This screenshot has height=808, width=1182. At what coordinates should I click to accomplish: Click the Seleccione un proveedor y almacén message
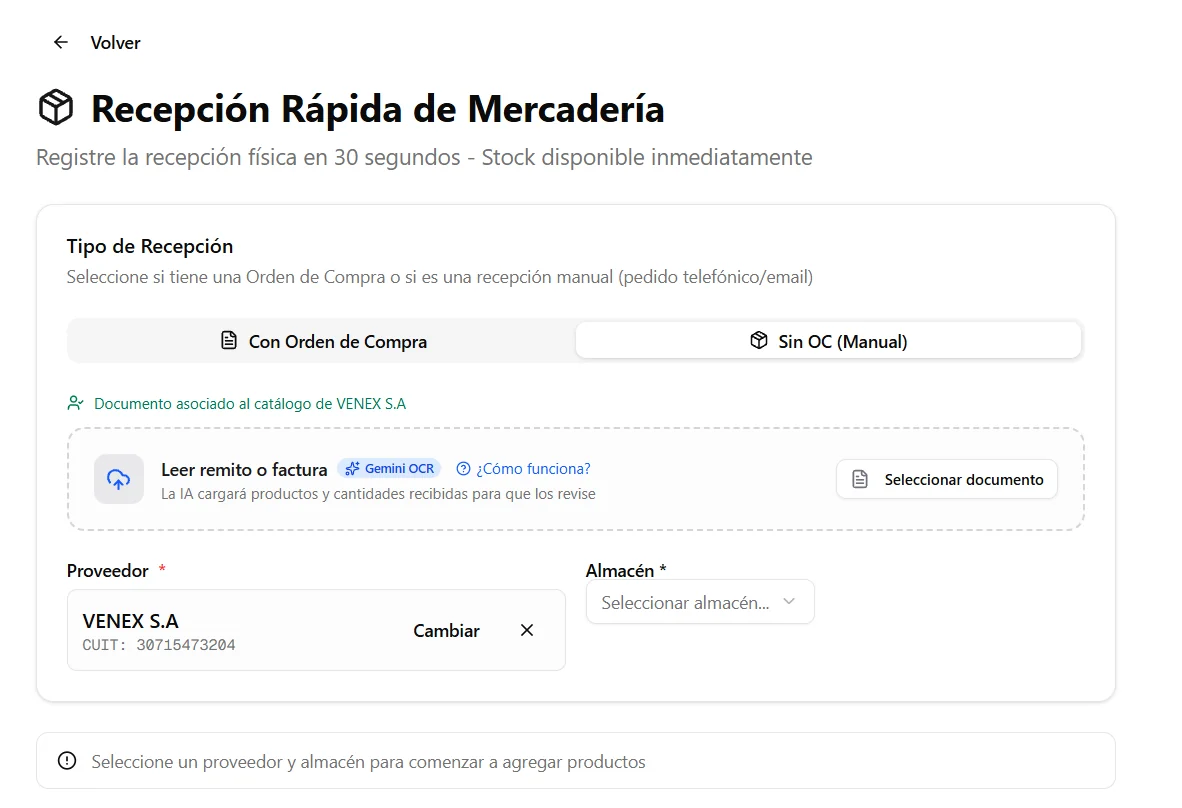(369, 762)
